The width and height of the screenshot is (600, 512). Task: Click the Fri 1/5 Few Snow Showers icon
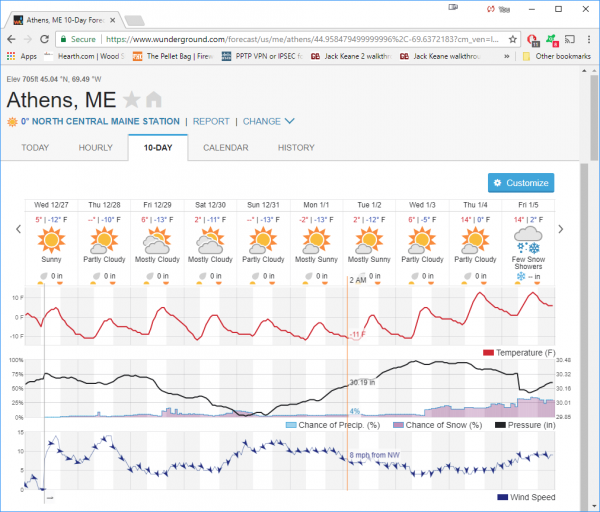[526, 239]
